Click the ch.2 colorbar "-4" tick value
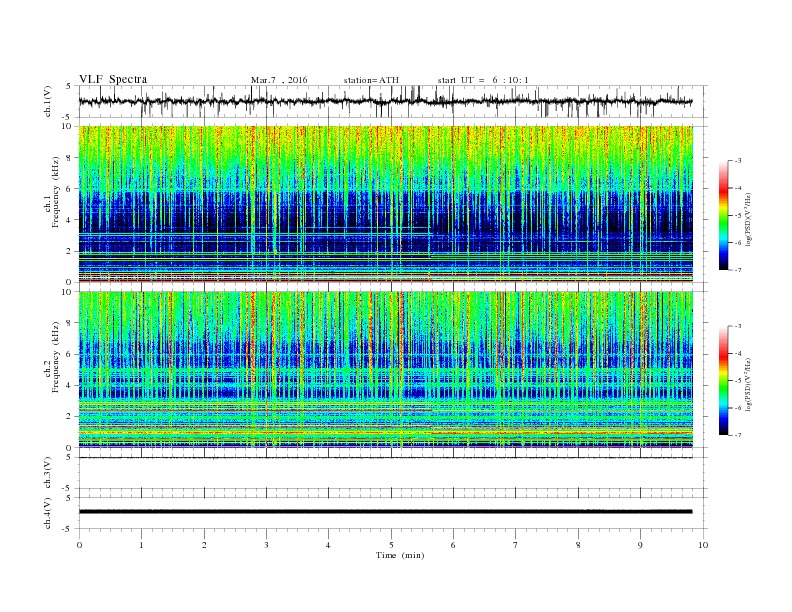The height and width of the screenshot is (612, 792). coord(737,353)
